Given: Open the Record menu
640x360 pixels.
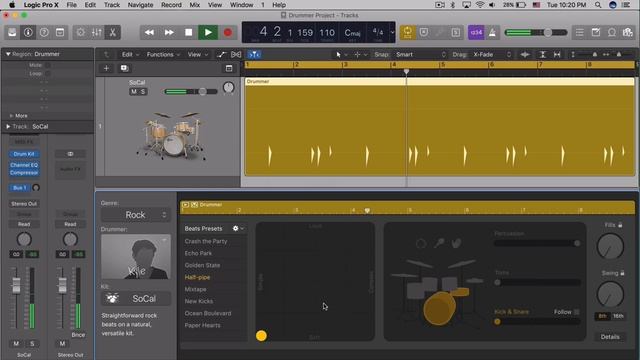Looking at the screenshot, I should pos(171,5).
